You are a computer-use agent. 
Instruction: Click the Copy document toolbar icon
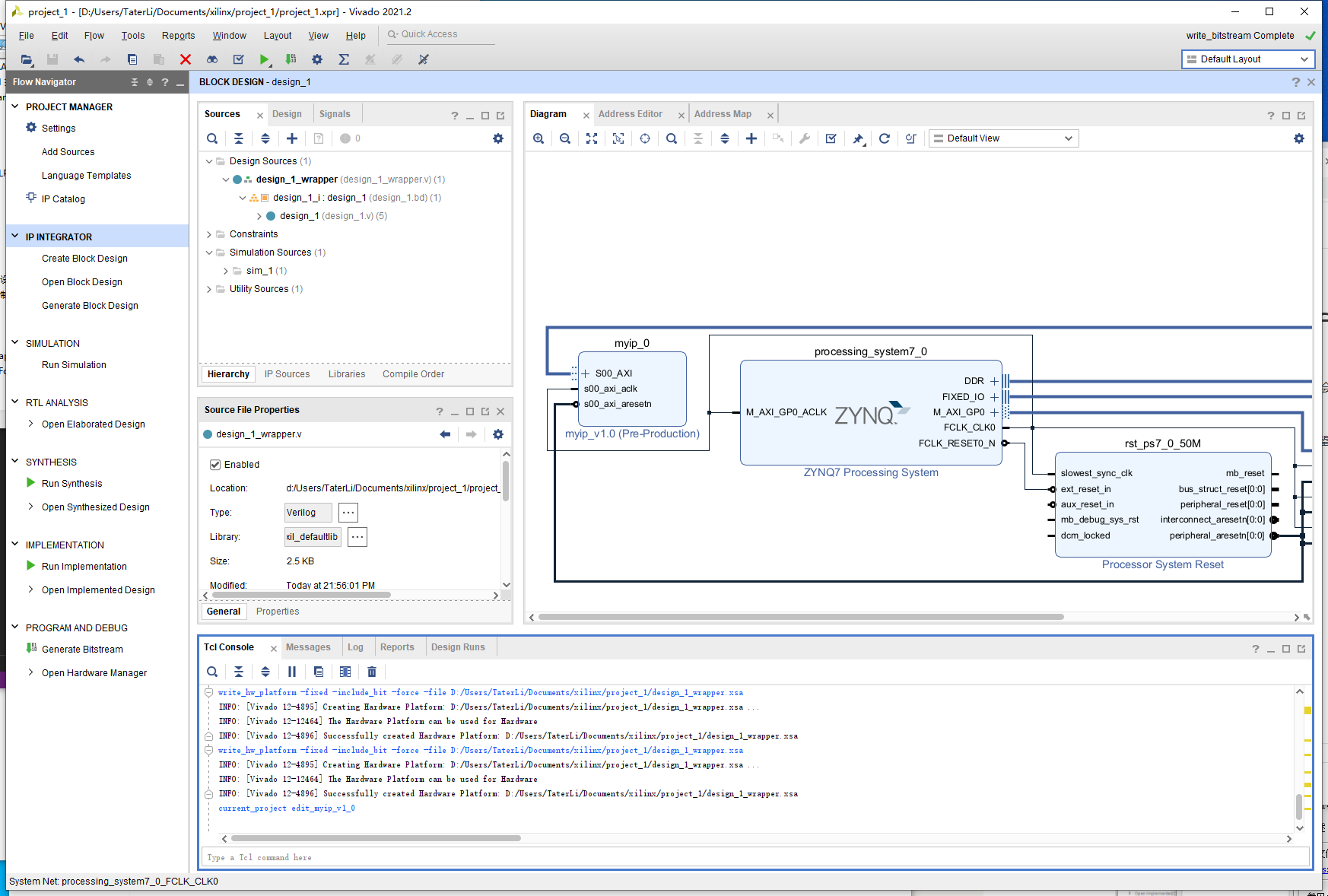pyautogui.click(x=132, y=59)
